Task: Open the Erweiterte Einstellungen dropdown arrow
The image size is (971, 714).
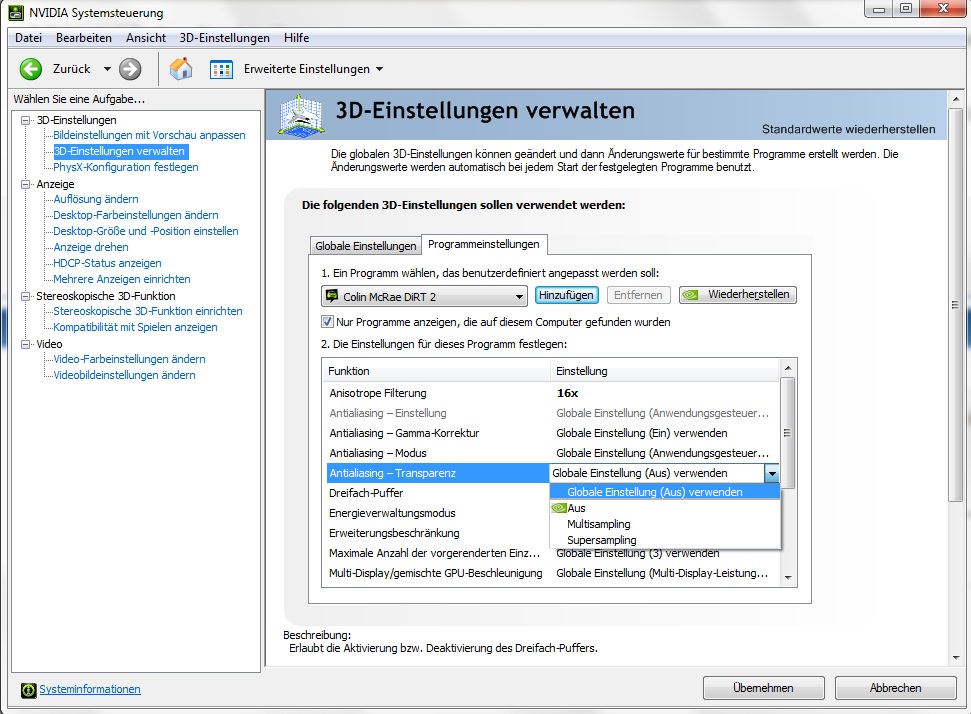Action: [x=380, y=69]
